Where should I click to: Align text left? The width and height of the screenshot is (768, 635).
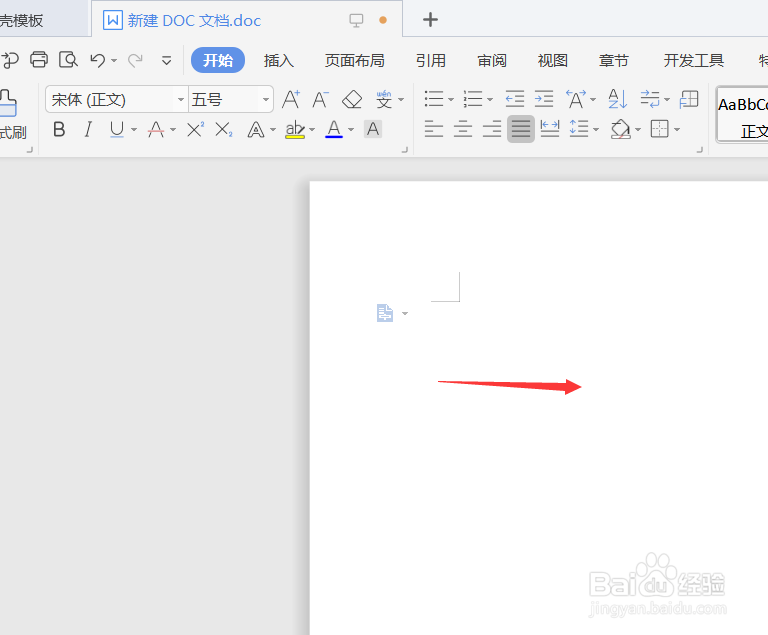coord(434,129)
